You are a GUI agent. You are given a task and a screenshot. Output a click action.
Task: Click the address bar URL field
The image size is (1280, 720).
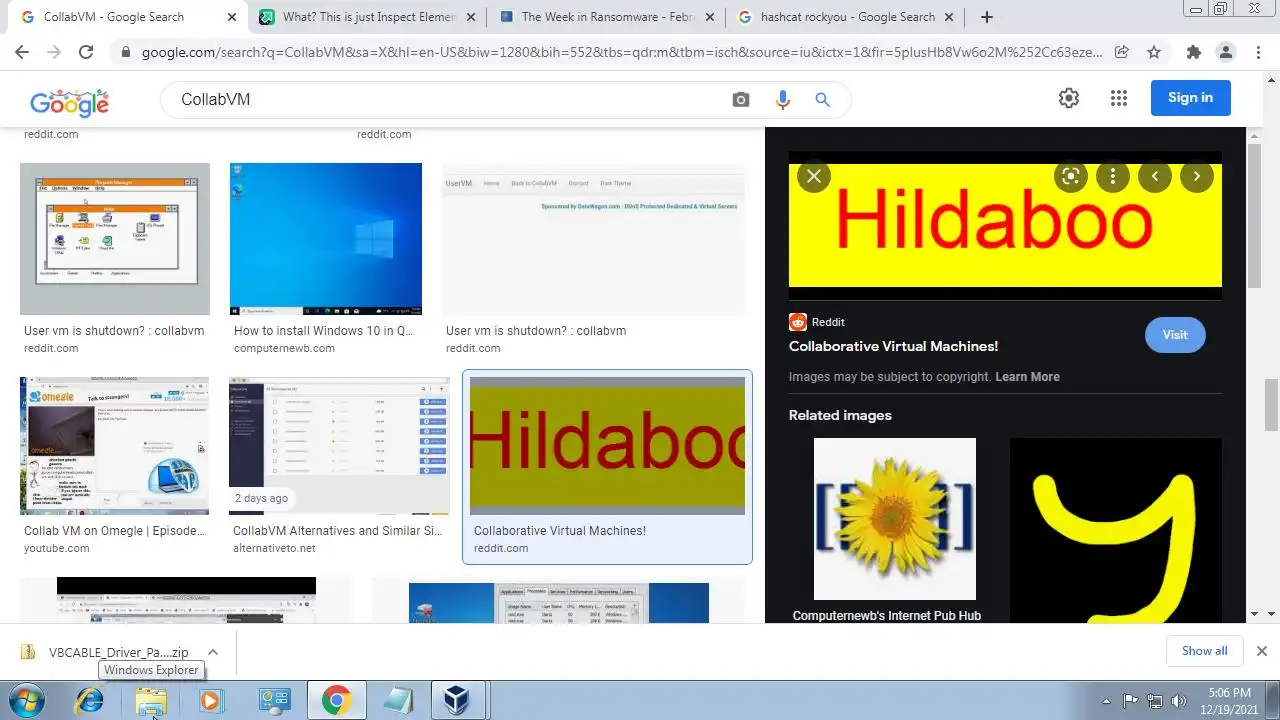pos(620,52)
